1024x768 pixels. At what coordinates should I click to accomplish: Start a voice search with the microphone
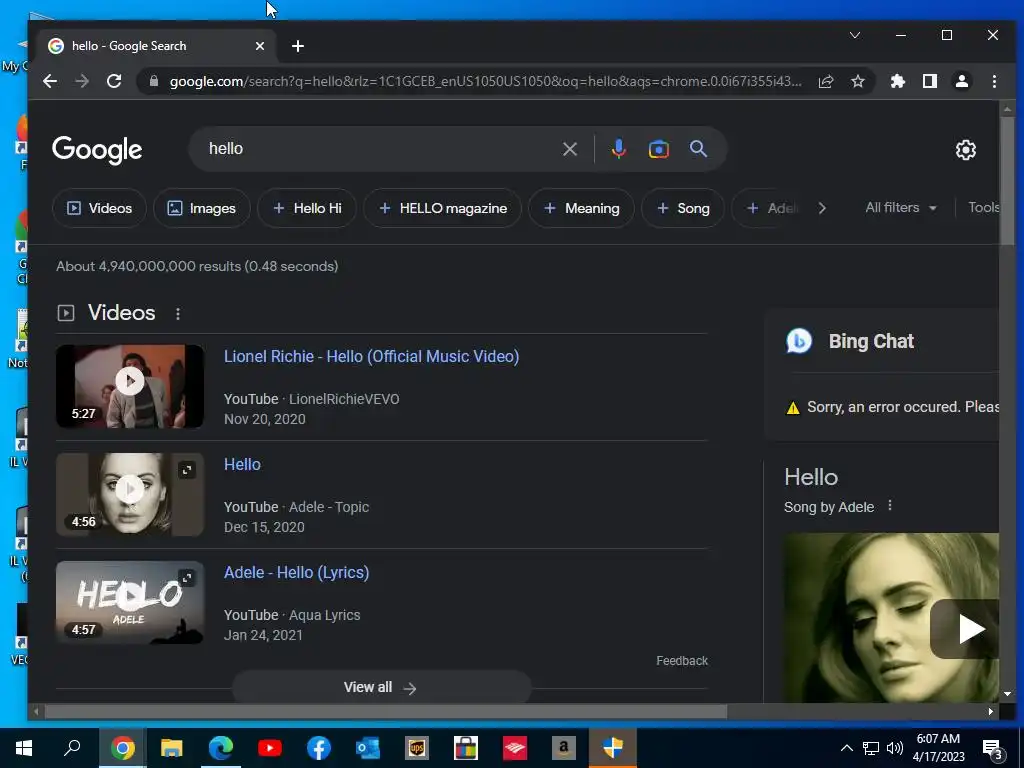coord(618,149)
